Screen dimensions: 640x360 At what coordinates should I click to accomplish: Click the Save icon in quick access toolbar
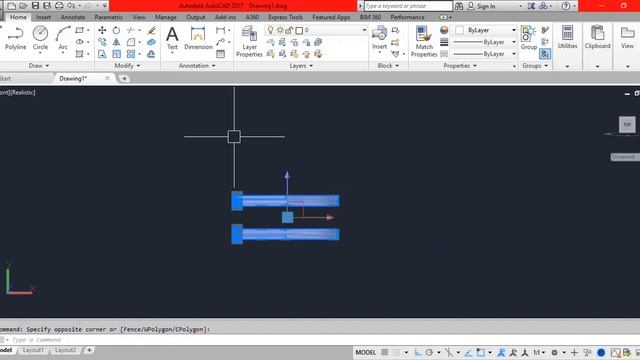[x=35, y=6]
